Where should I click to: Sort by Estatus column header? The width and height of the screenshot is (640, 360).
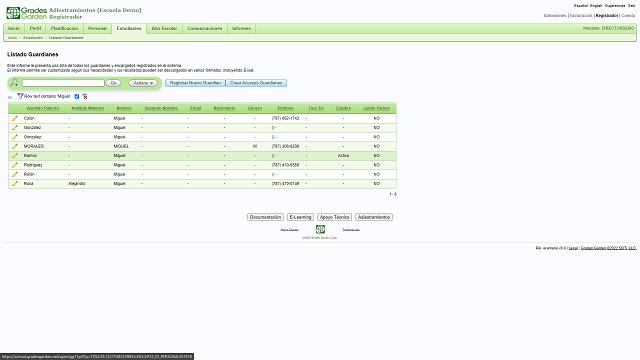343,108
